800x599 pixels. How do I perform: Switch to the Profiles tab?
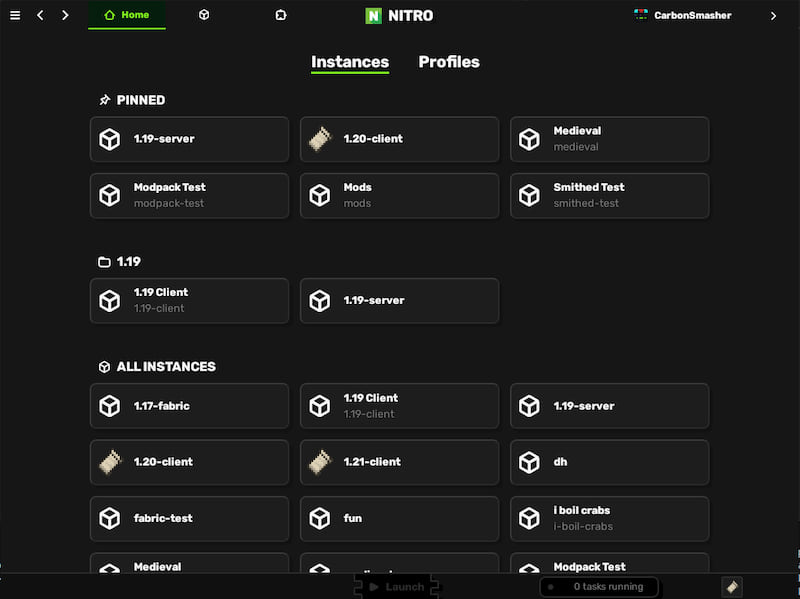point(448,62)
